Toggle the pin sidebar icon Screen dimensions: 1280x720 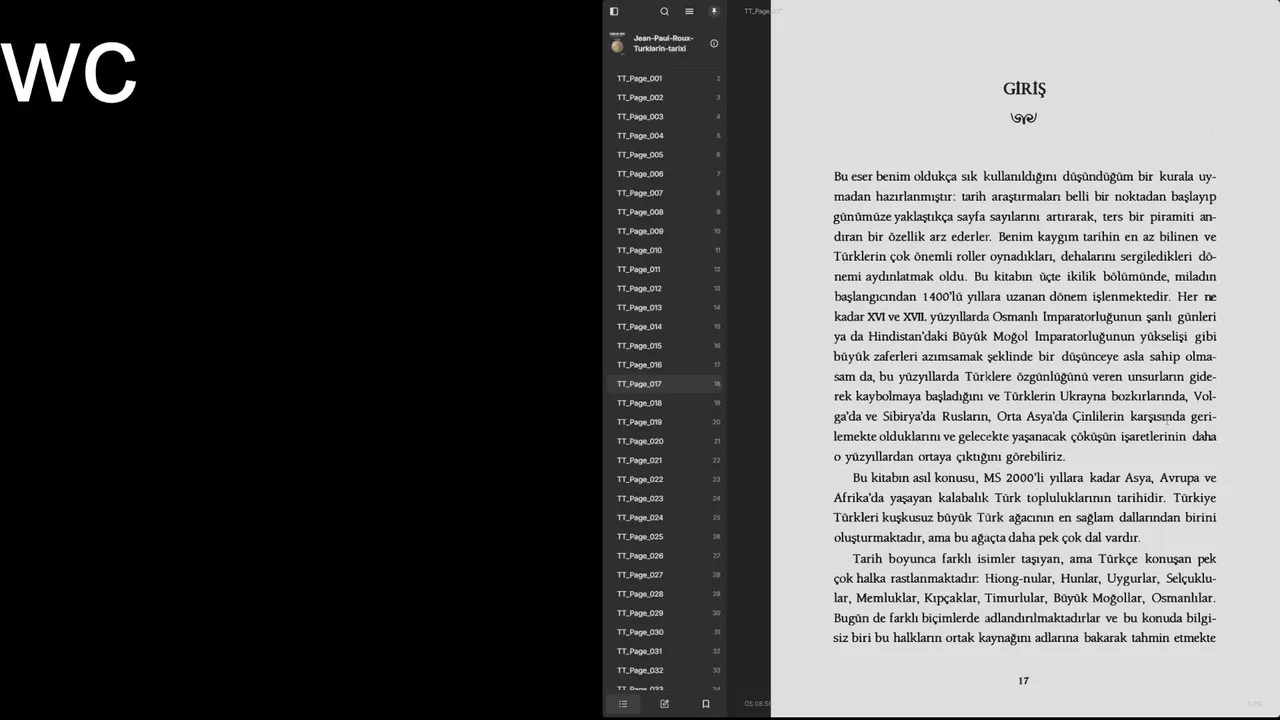[x=714, y=11]
